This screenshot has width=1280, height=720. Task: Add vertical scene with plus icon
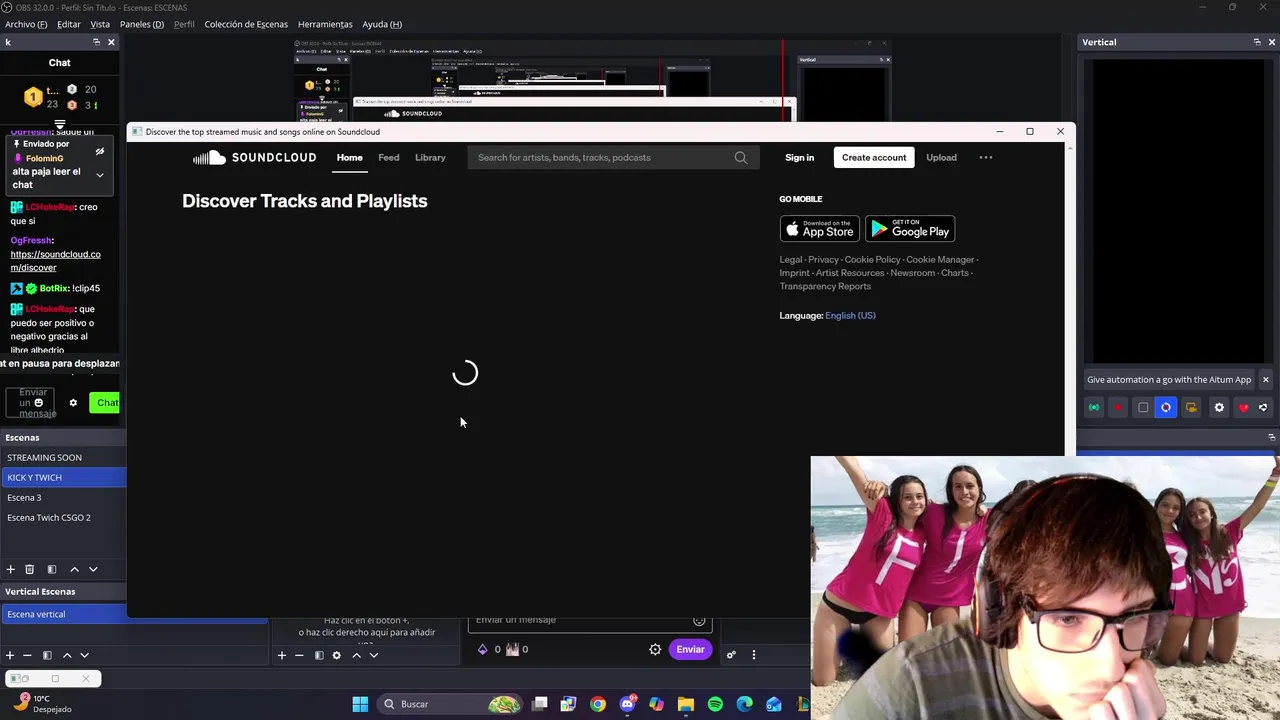click(x=10, y=655)
